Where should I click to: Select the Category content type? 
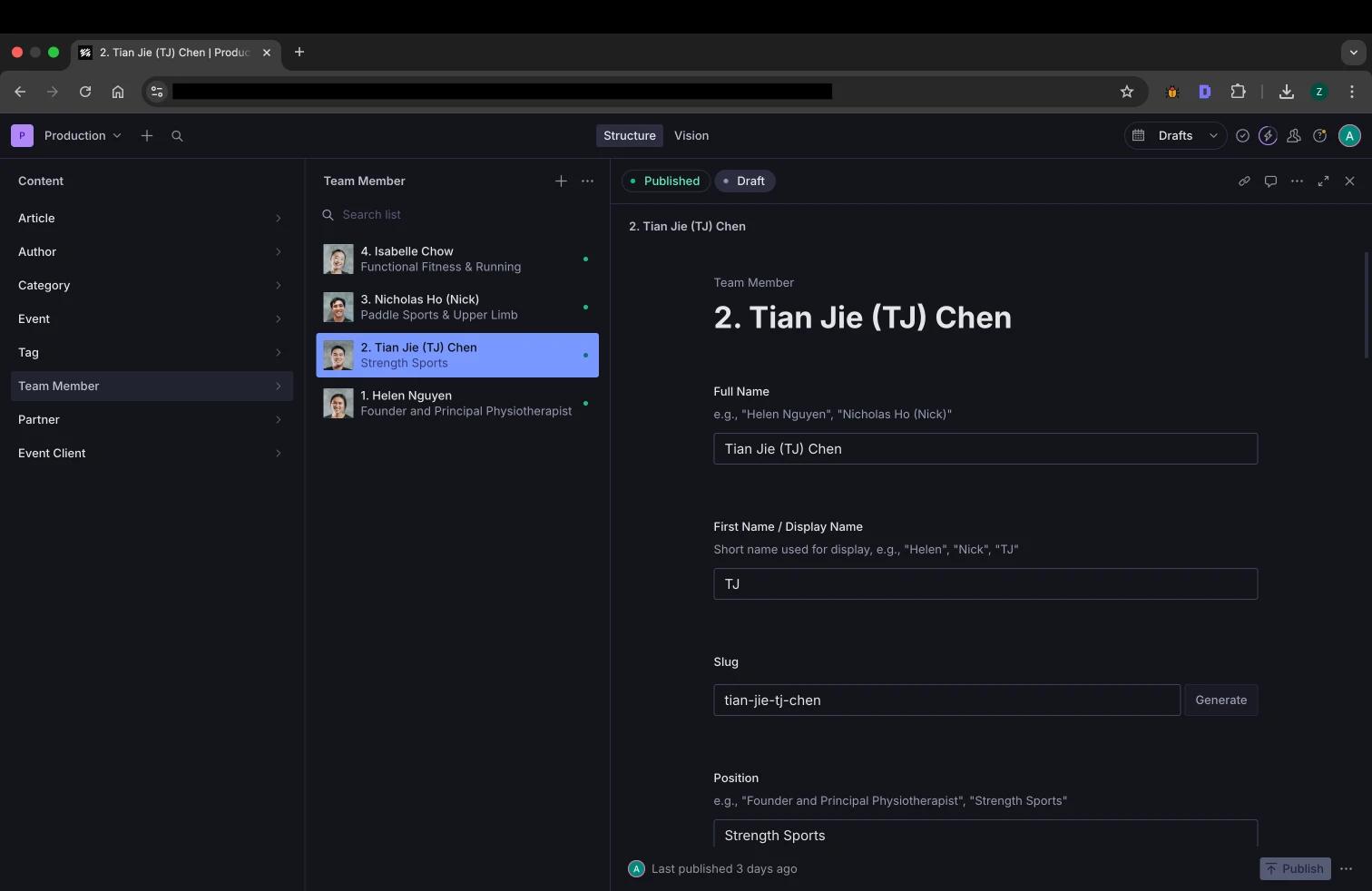coord(151,285)
